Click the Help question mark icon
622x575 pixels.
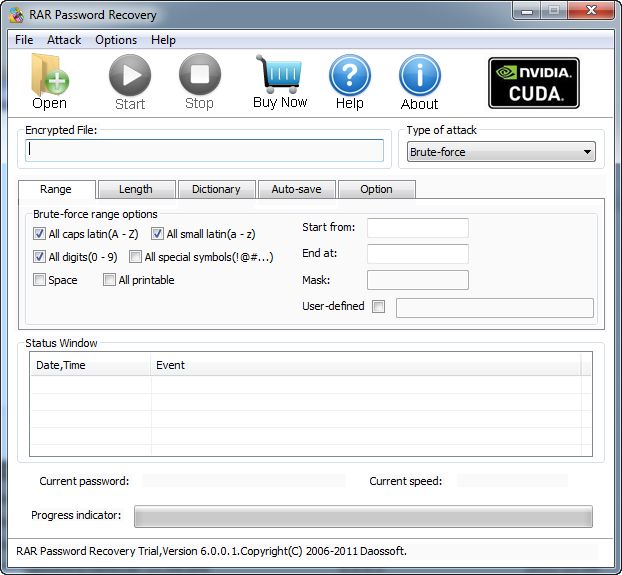click(349, 76)
